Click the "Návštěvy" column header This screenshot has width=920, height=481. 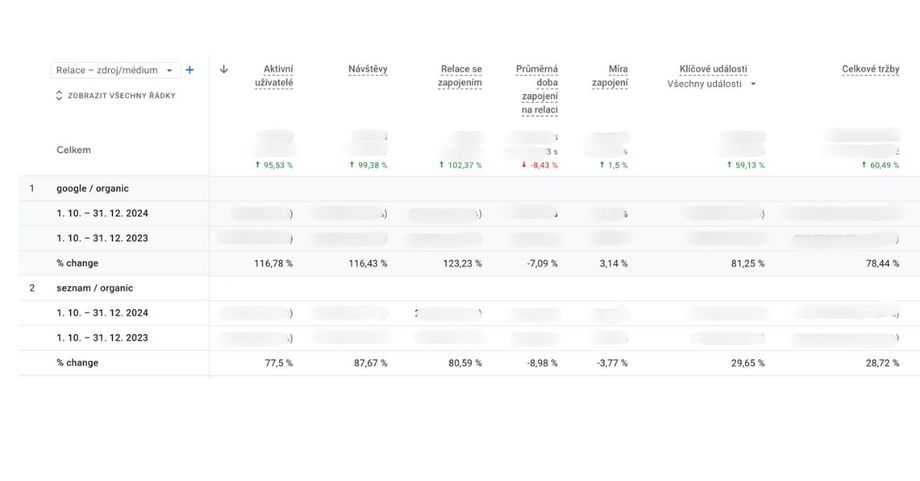(367, 69)
